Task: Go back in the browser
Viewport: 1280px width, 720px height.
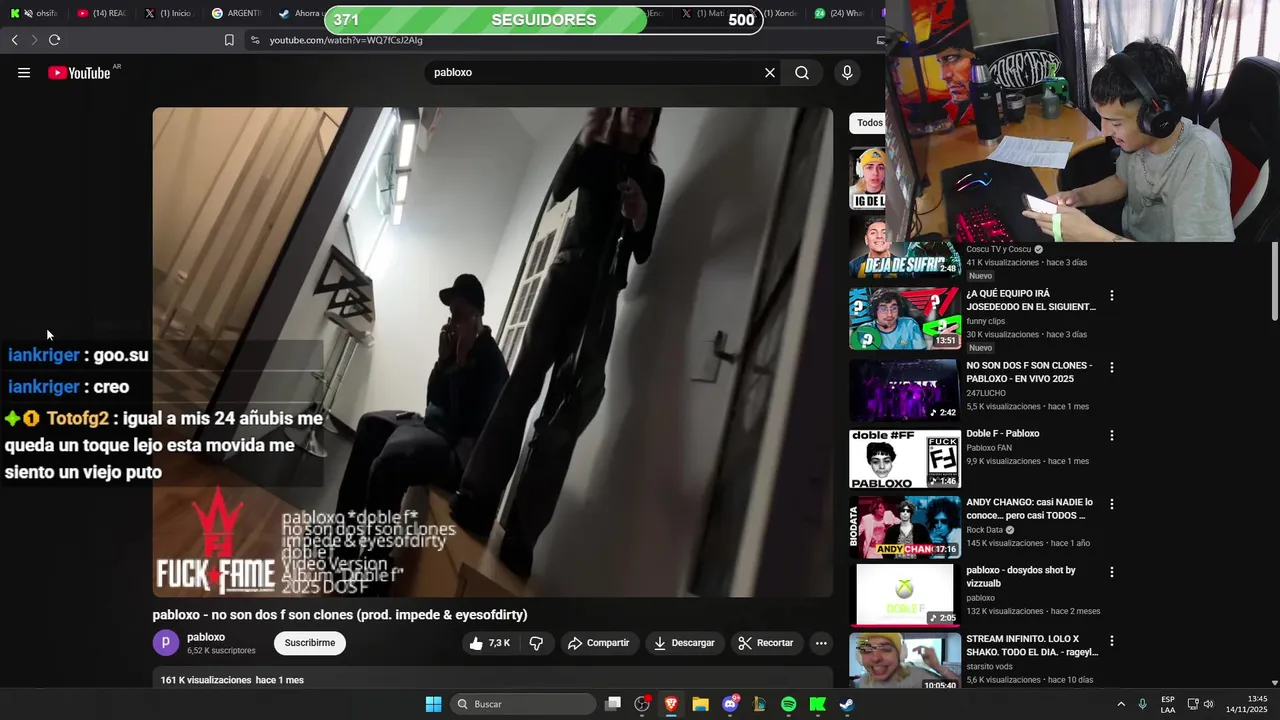Action: click(x=14, y=40)
